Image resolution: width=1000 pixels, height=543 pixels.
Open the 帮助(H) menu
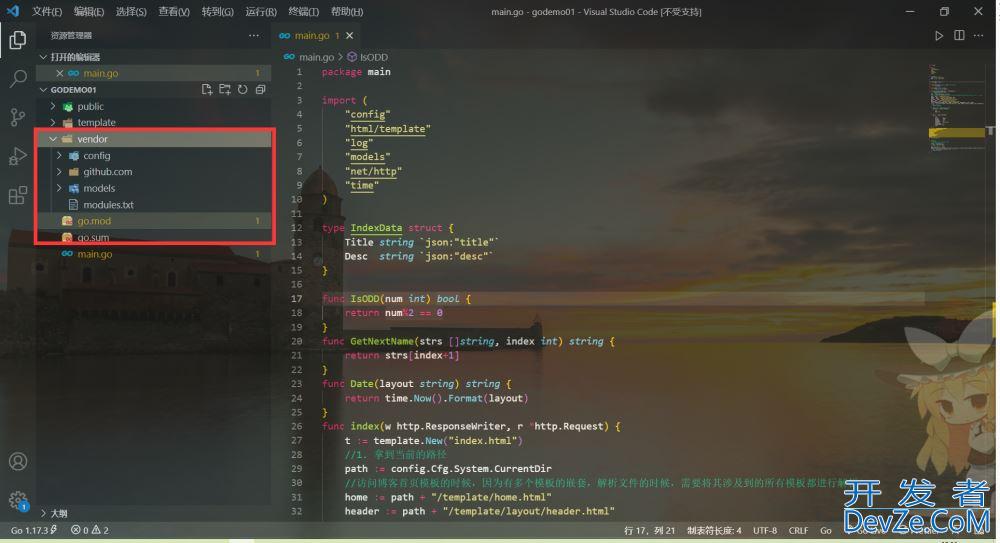[346, 11]
